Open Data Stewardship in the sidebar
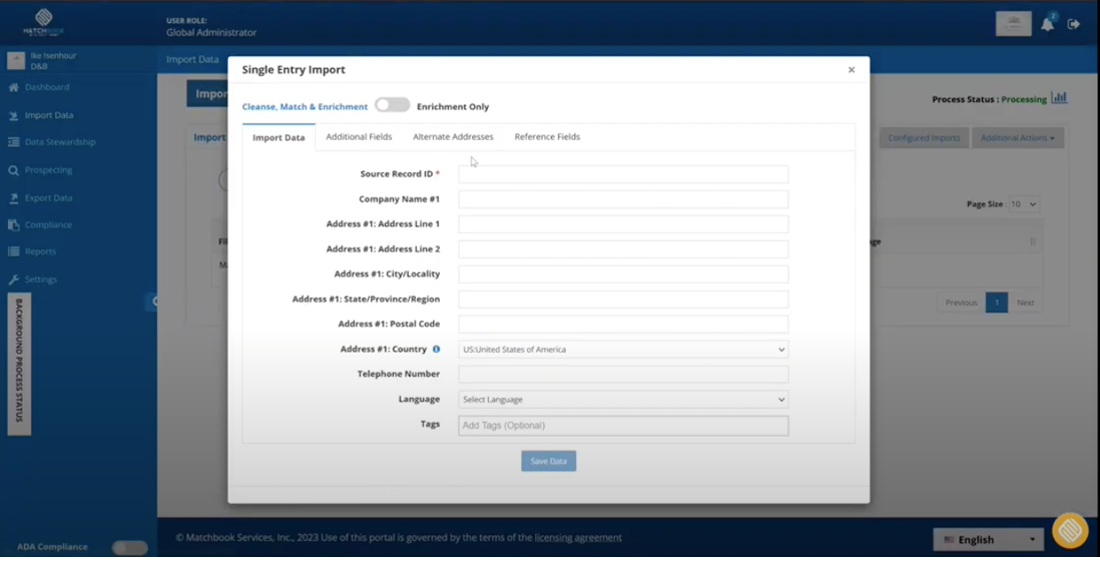Image resolution: width=1100 pixels, height=562 pixels. [60, 142]
